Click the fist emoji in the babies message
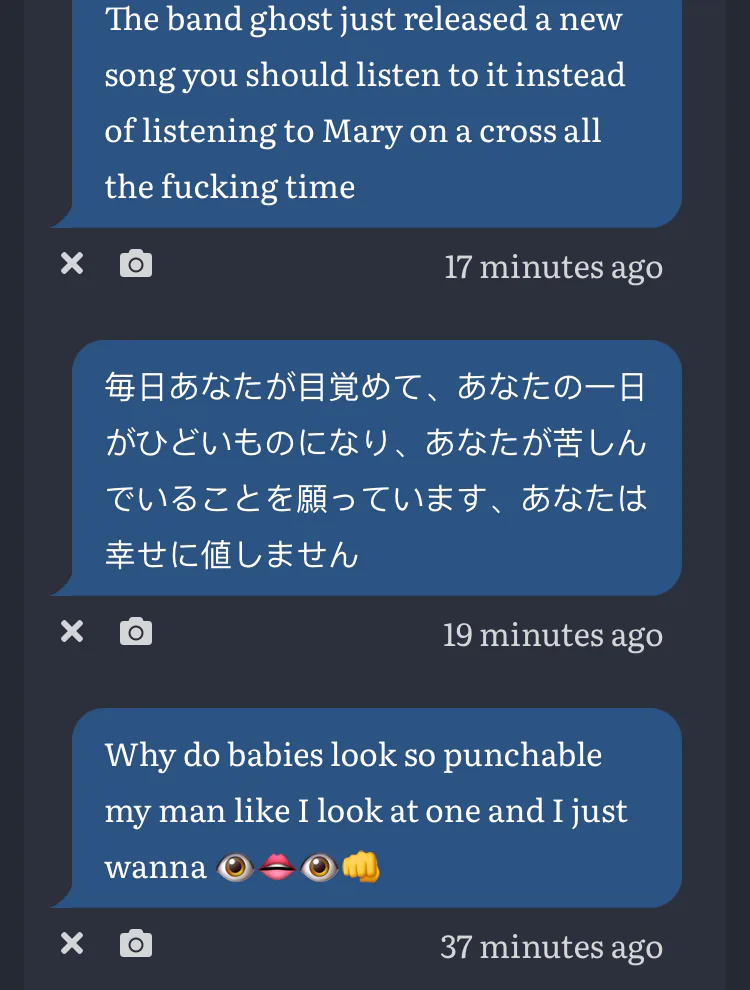The image size is (750, 990). pyautogui.click(x=361, y=866)
